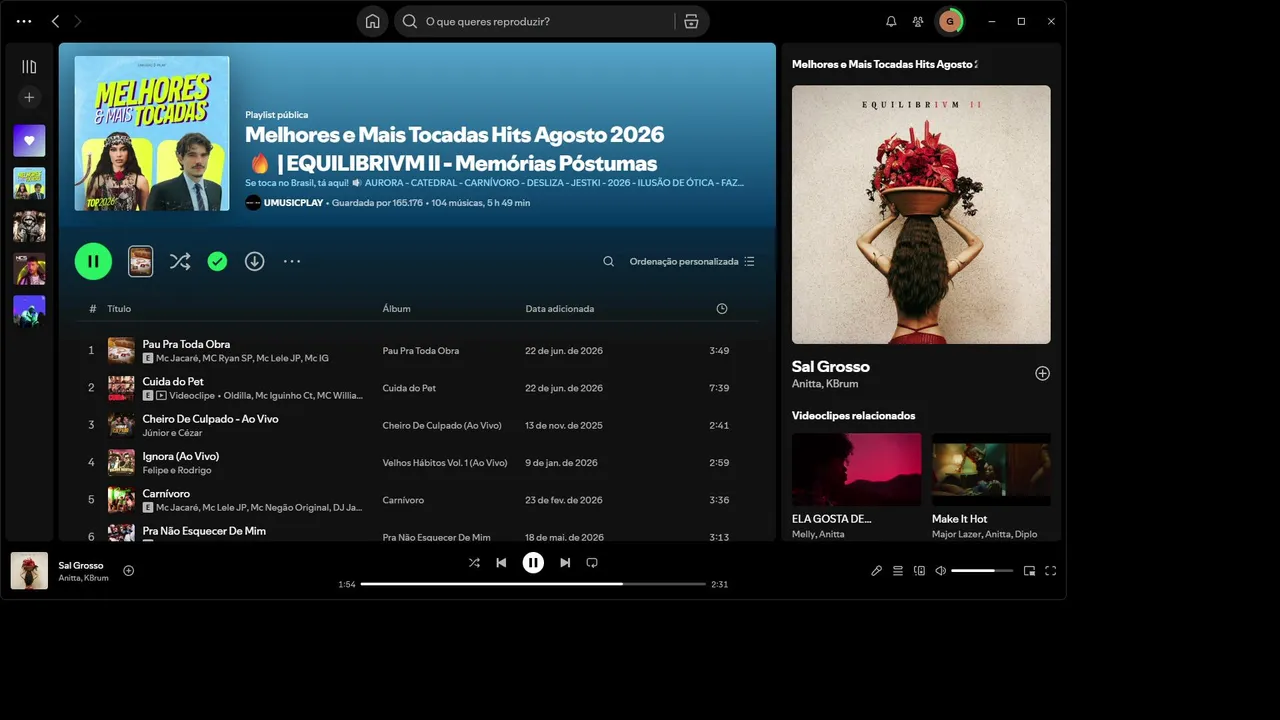Select the track Cuida do Pet title
1280x720 pixels.
pos(173,381)
